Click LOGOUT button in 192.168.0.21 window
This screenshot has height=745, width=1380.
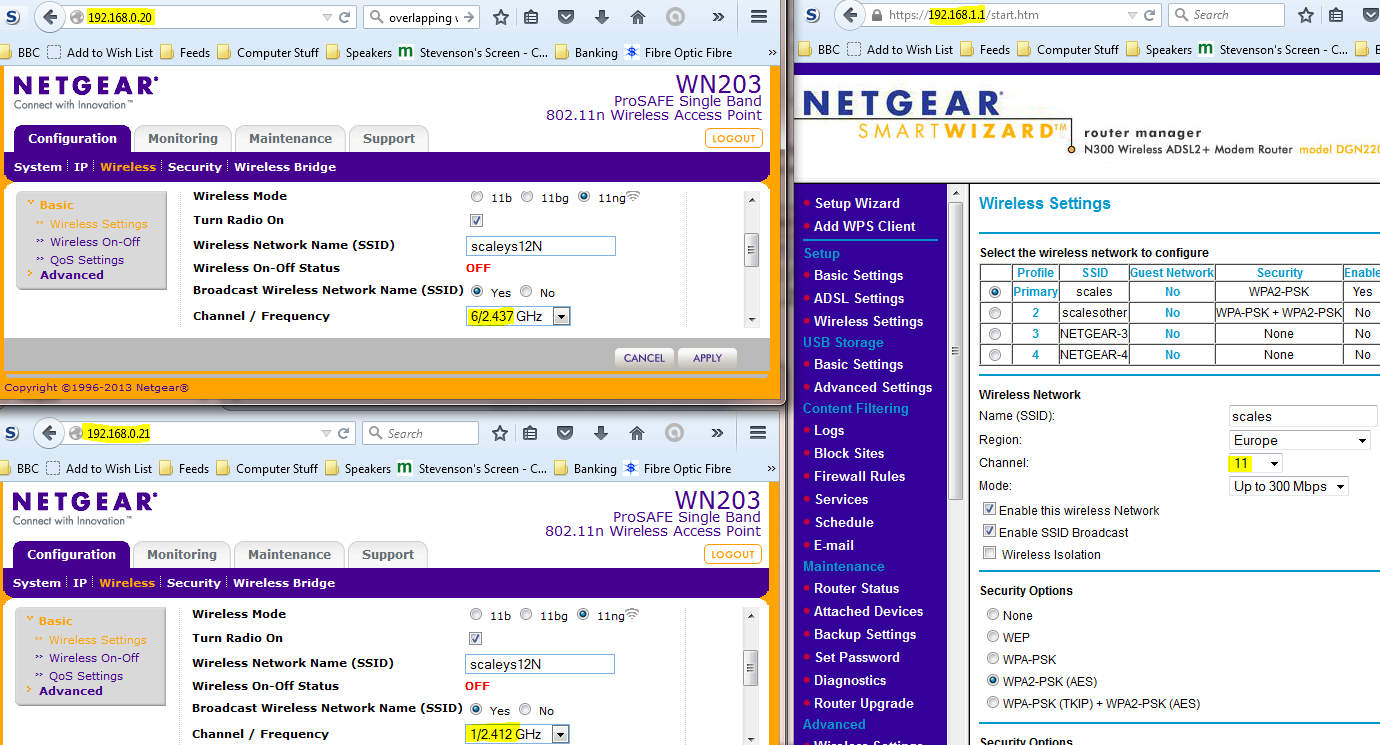(x=733, y=554)
